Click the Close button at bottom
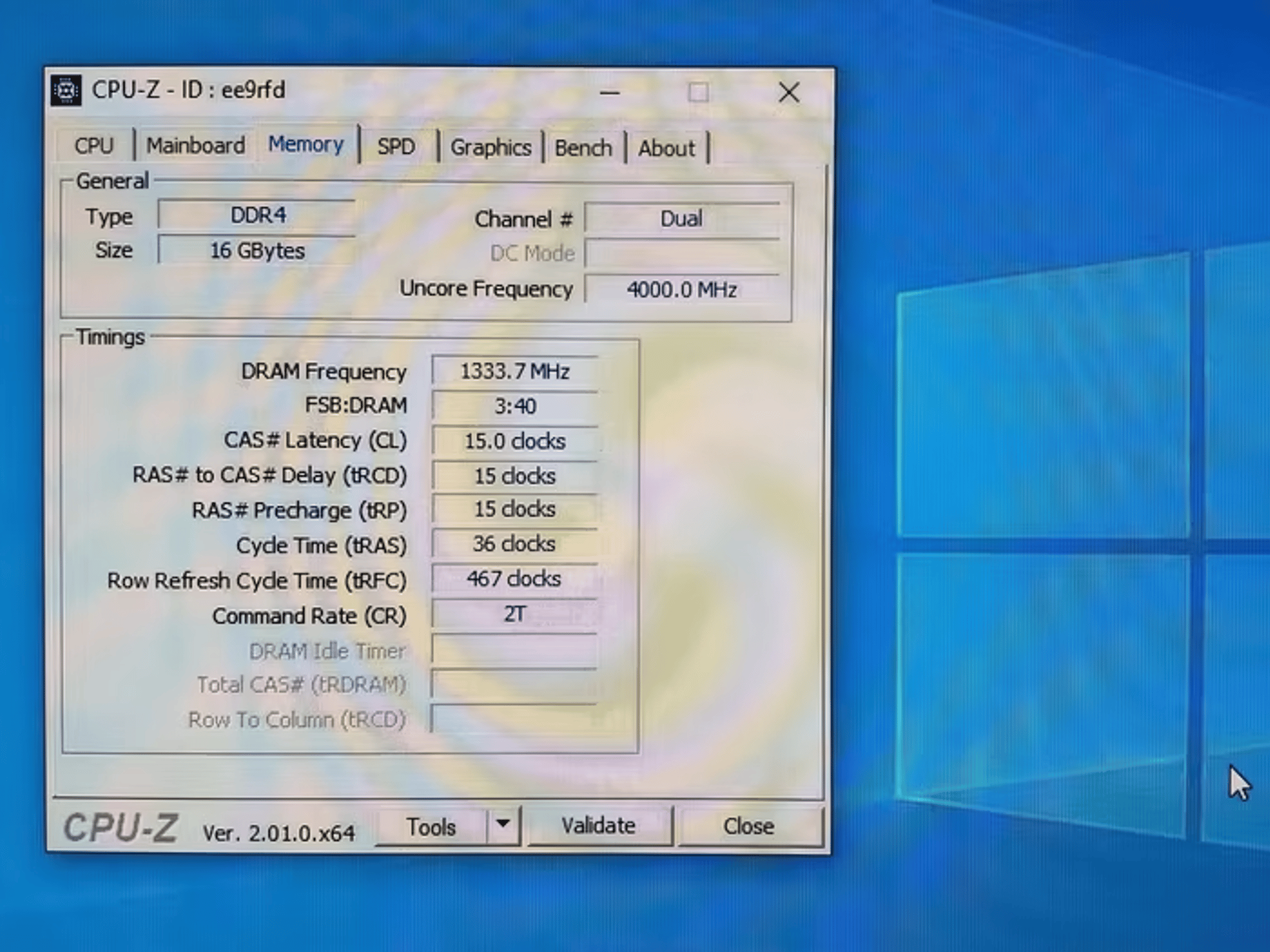The image size is (1270, 952). click(749, 826)
